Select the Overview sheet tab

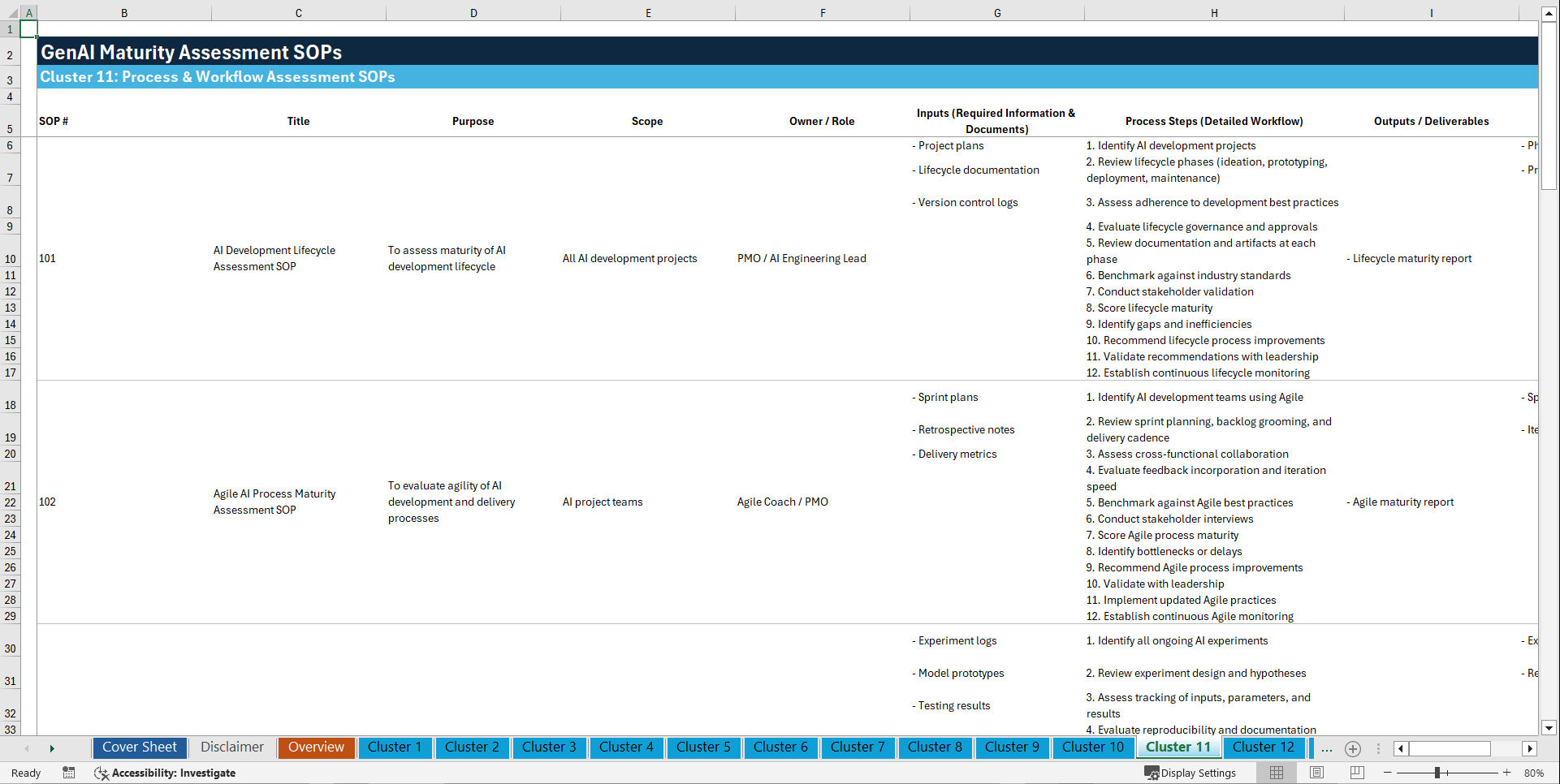316,747
